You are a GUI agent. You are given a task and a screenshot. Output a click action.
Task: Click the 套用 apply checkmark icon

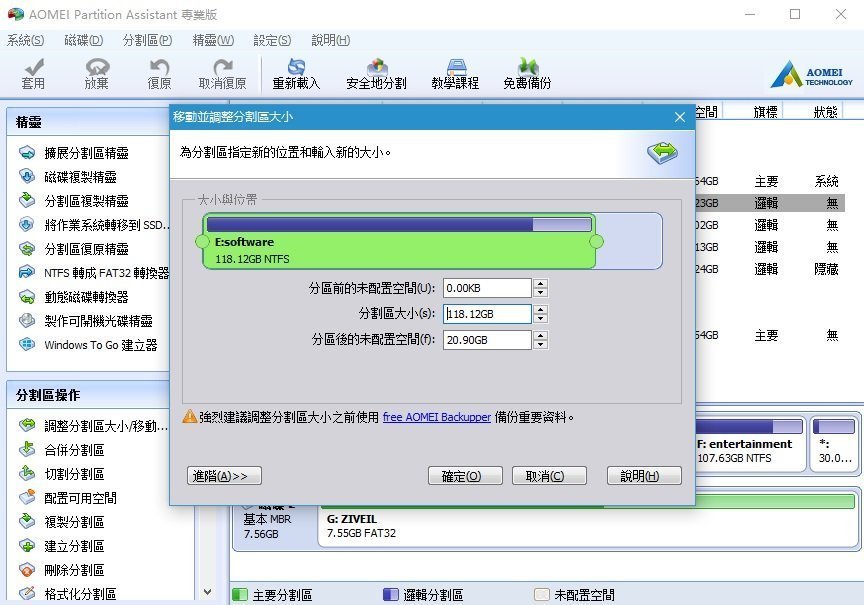pos(34,67)
